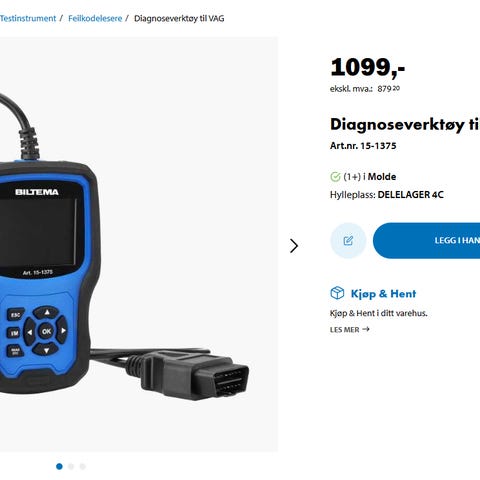Click the green stock availability checkmark
Image resolution: width=480 pixels, height=480 pixels.
click(335, 177)
